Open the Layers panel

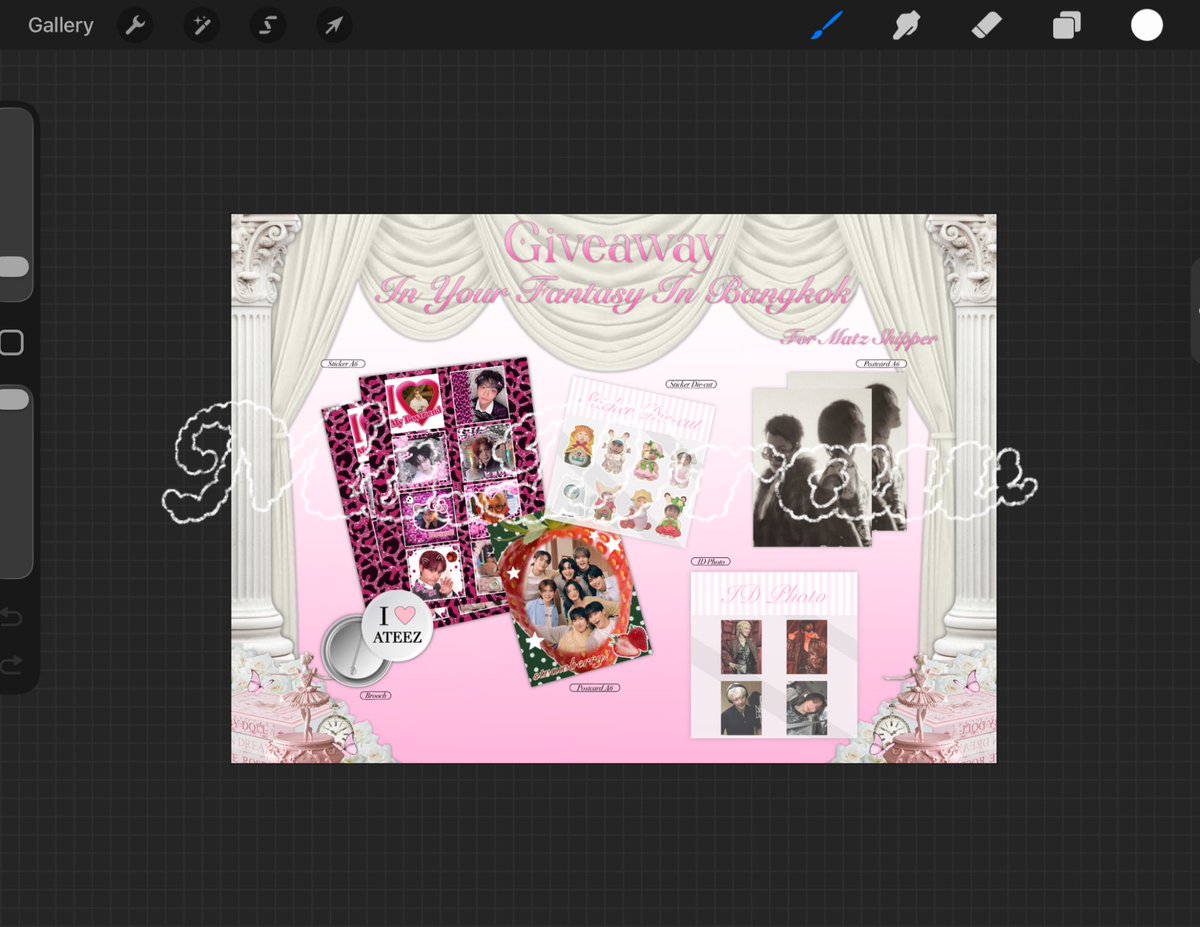(1066, 25)
